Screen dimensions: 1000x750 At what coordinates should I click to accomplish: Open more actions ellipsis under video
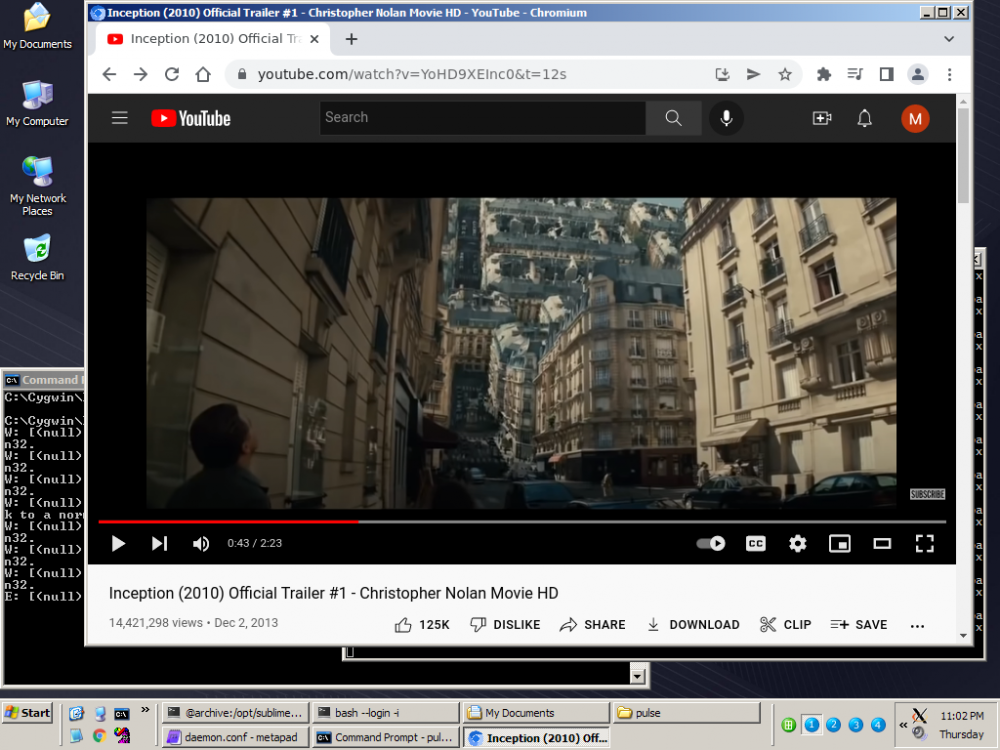click(917, 625)
